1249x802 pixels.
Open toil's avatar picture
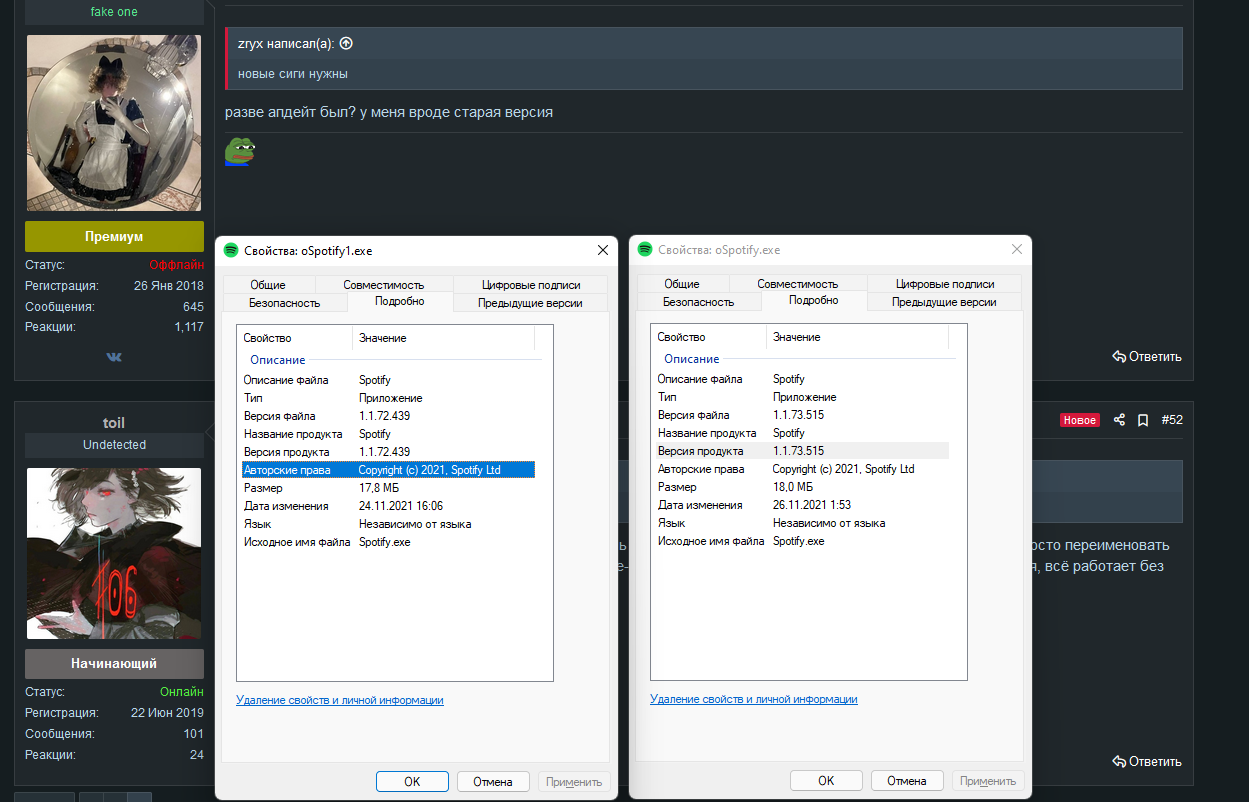click(114, 553)
